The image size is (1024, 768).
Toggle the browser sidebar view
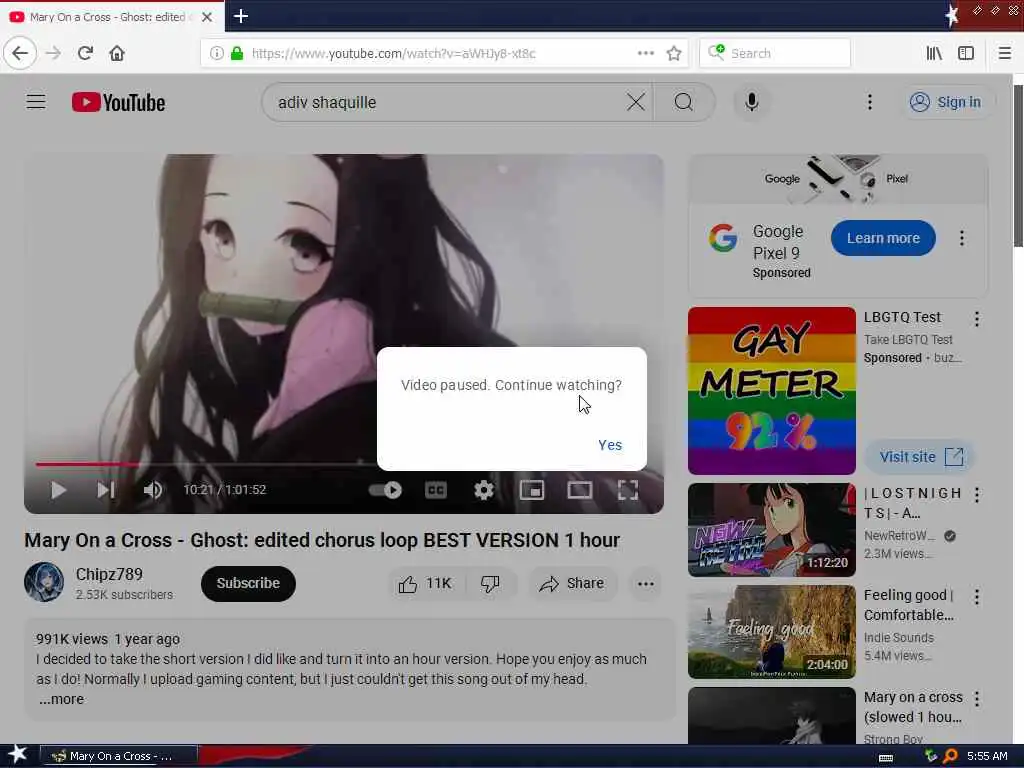point(966,53)
